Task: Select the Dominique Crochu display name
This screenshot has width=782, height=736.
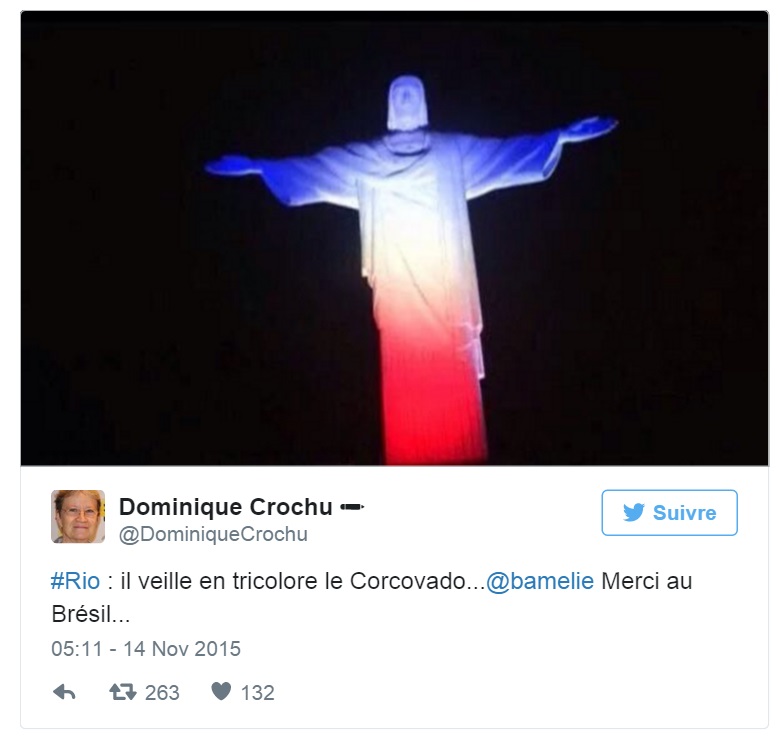Action: (x=225, y=507)
